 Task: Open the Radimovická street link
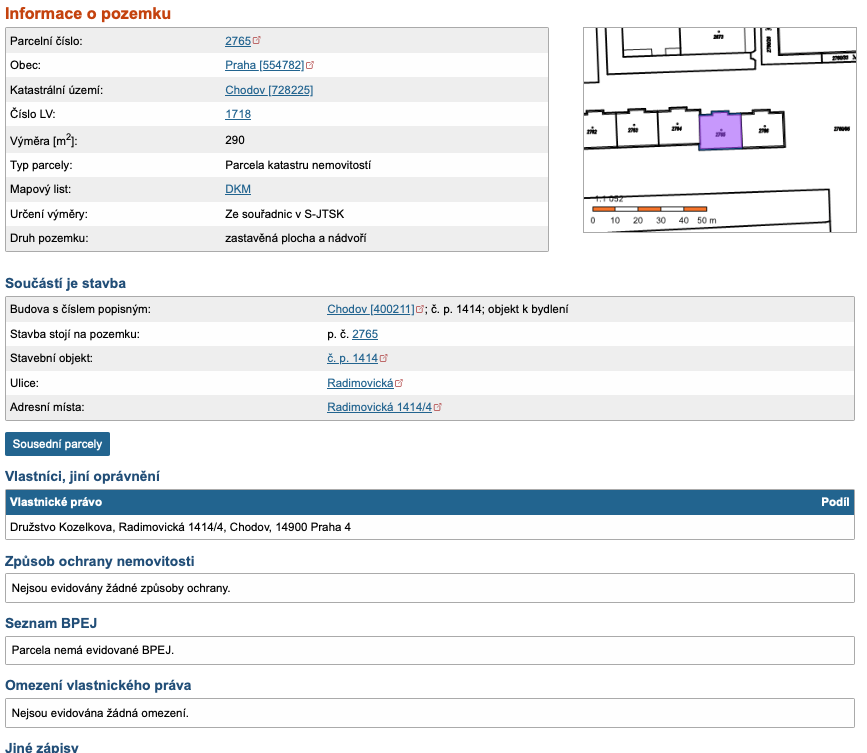(360, 383)
